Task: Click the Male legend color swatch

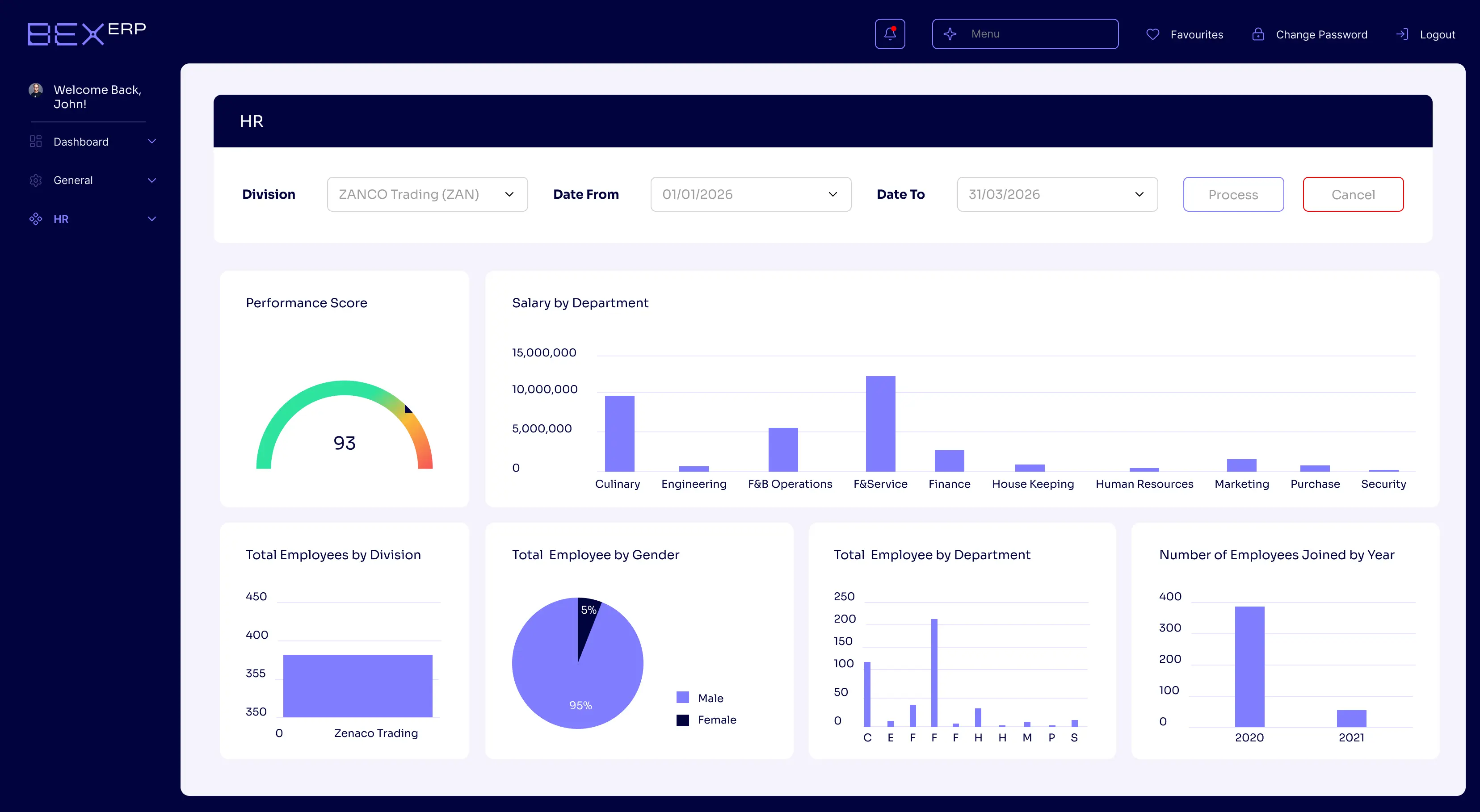Action: pyautogui.click(x=682, y=697)
